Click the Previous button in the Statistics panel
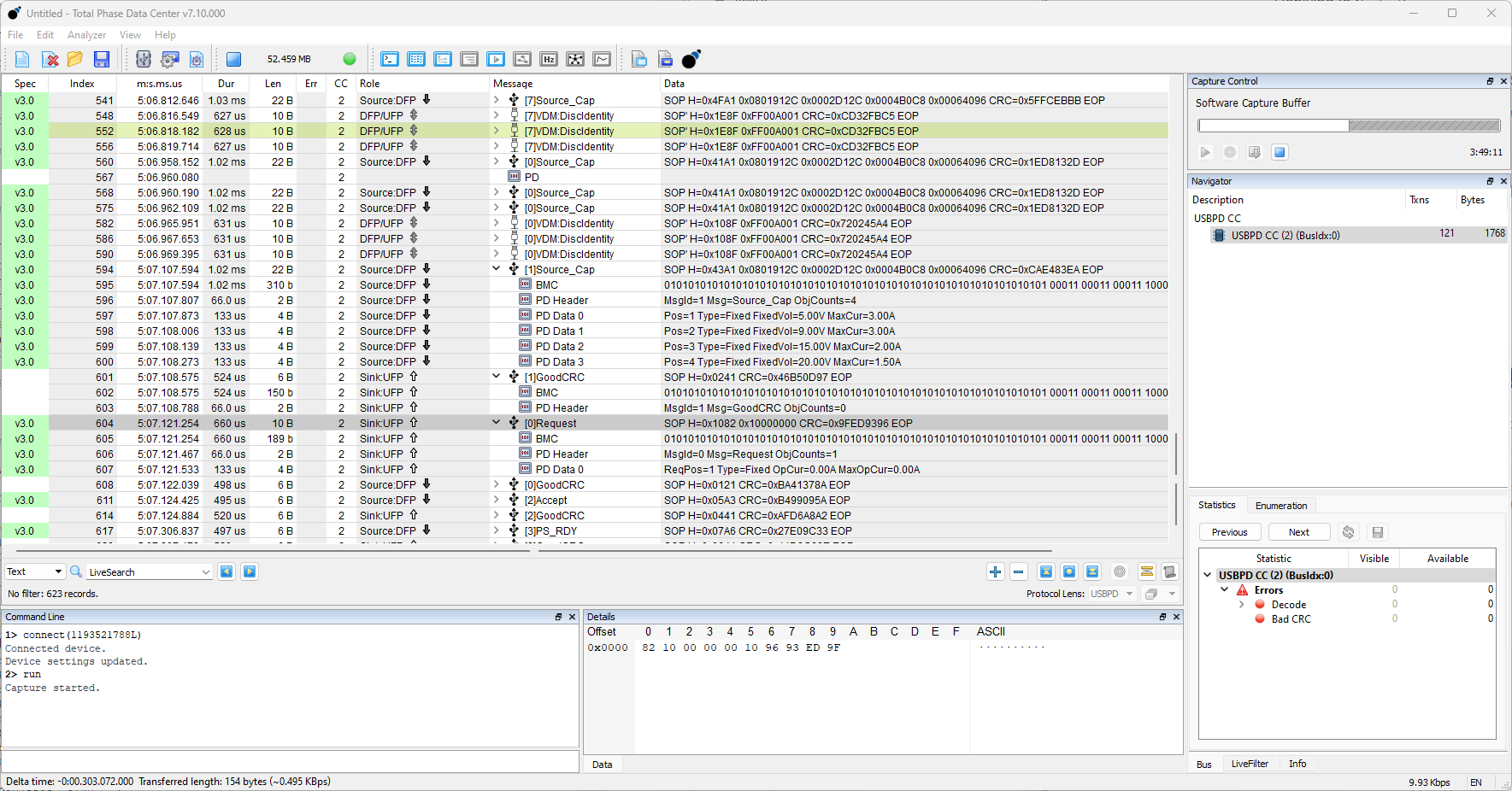The height and width of the screenshot is (791, 1512). click(x=1229, y=531)
